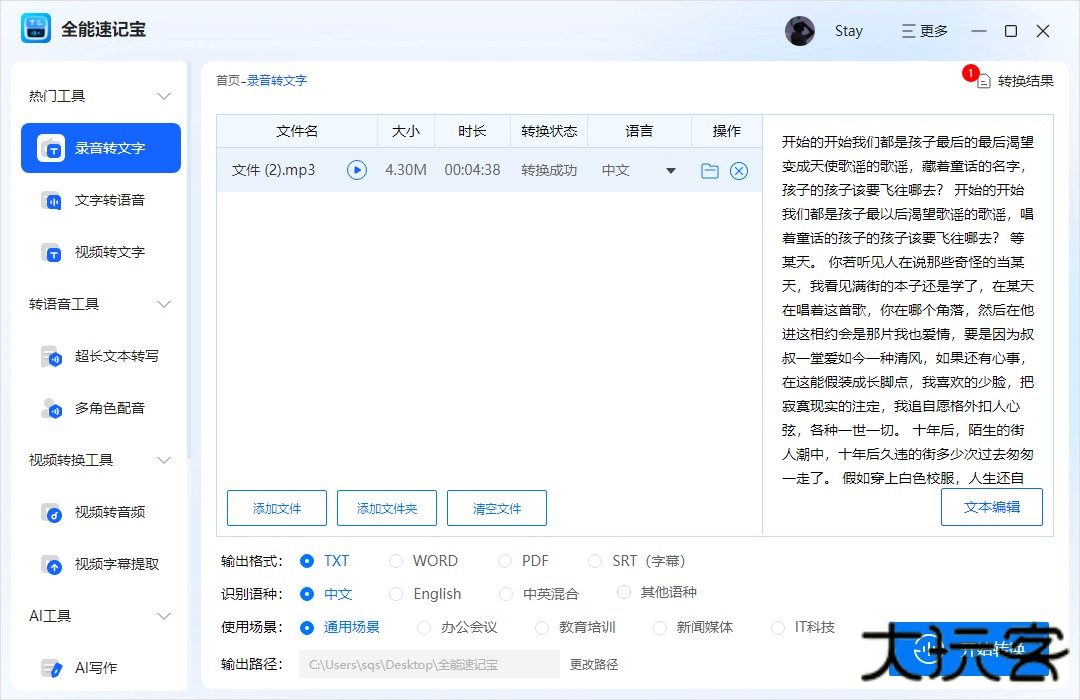1080x700 pixels.
Task: Click the 文本编辑 button
Action: (992, 508)
